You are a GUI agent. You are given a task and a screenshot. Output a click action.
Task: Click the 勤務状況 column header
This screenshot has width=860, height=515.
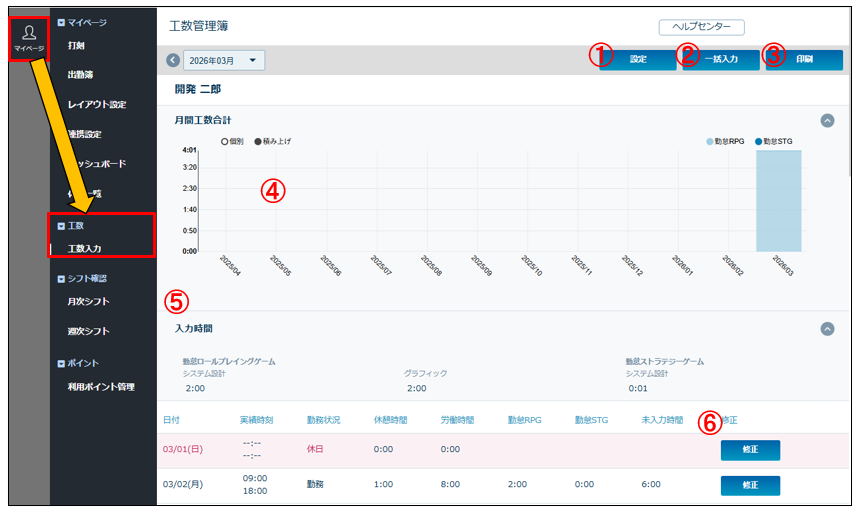(x=323, y=420)
